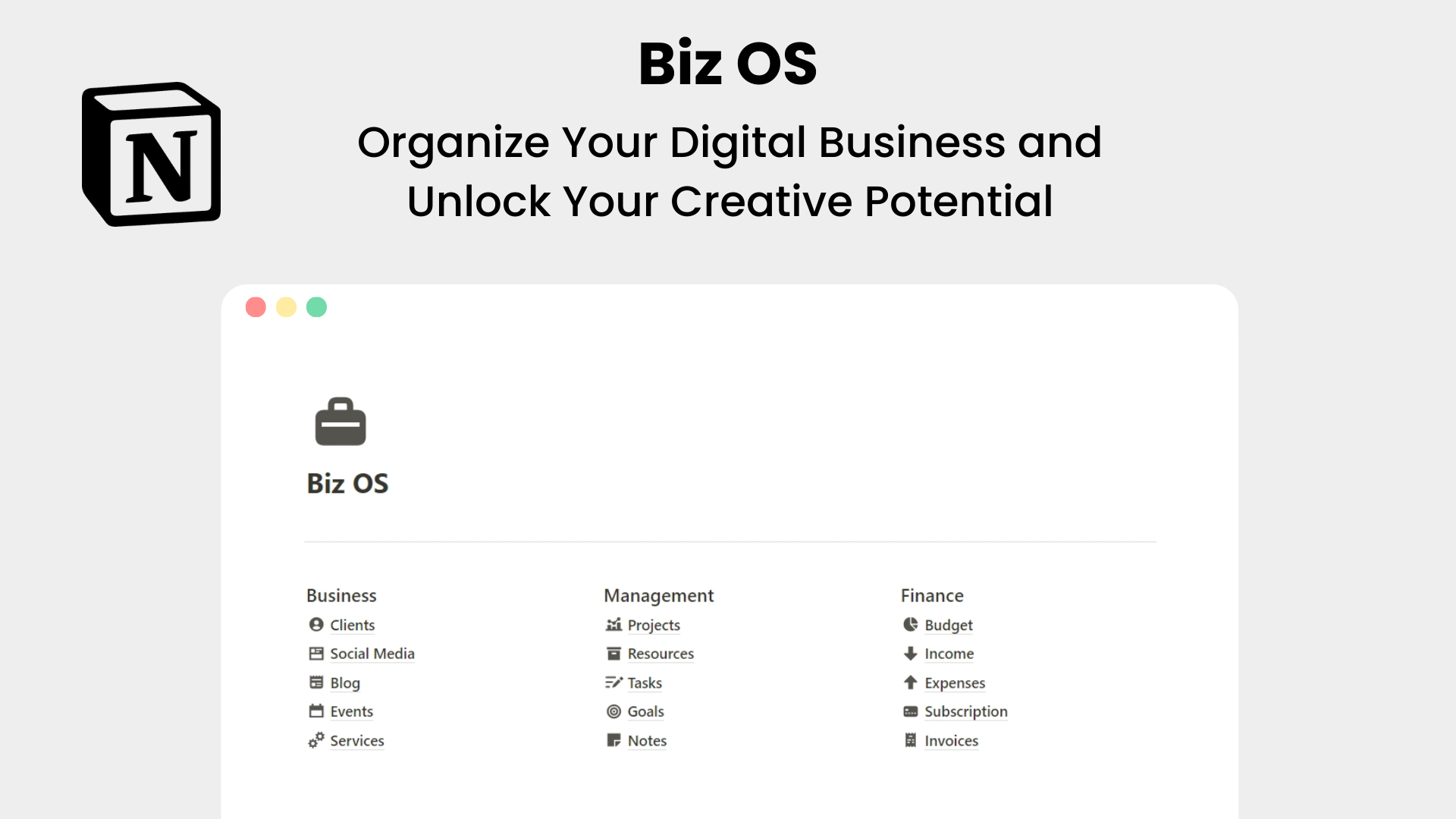Select the Notes menu item
Image resolution: width=1456 pixels, height=819 pixels.
pyautogui.click(x=646, y=740)
